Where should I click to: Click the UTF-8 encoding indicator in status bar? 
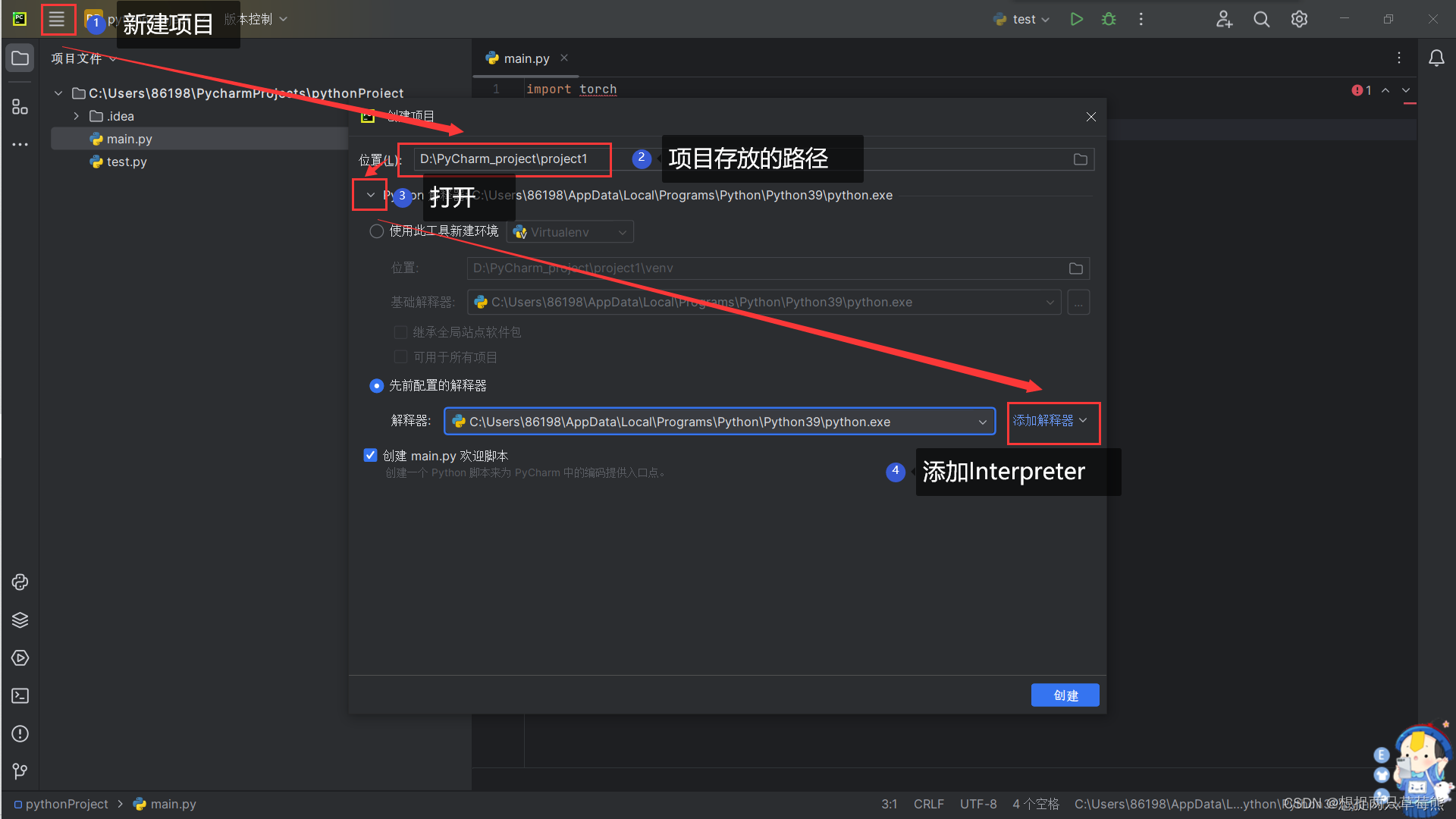(978, 804)
